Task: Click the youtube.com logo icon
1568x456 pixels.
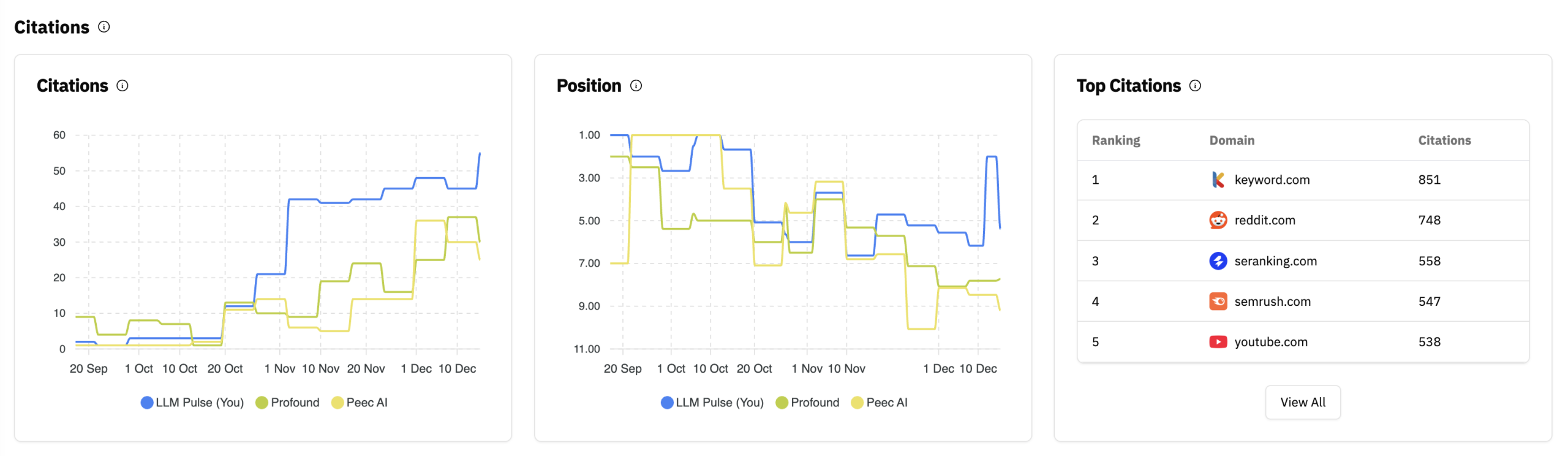Action: click(x=1218, y=342)
